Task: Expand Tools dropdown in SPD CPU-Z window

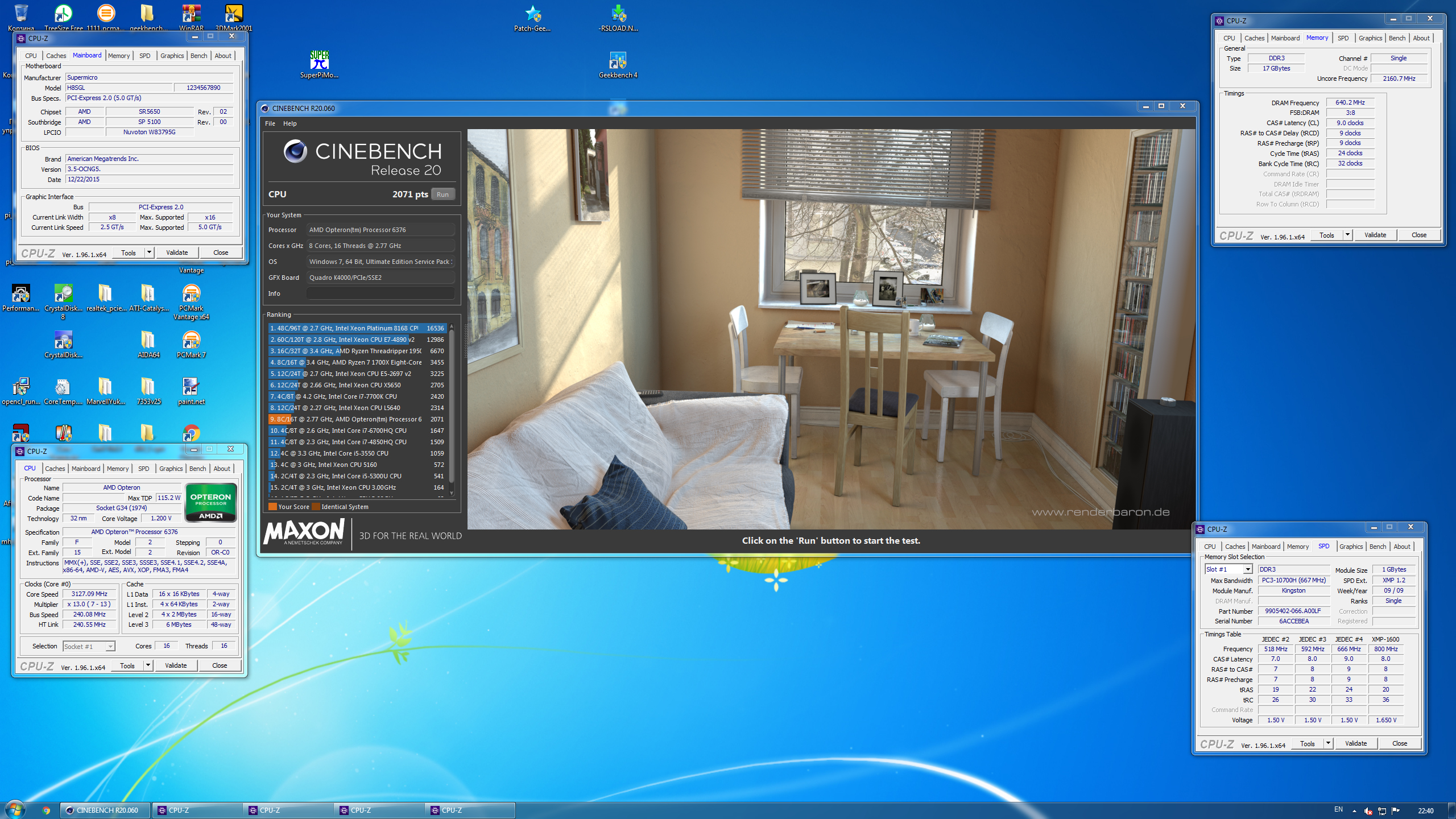Action: point(1328,743)
